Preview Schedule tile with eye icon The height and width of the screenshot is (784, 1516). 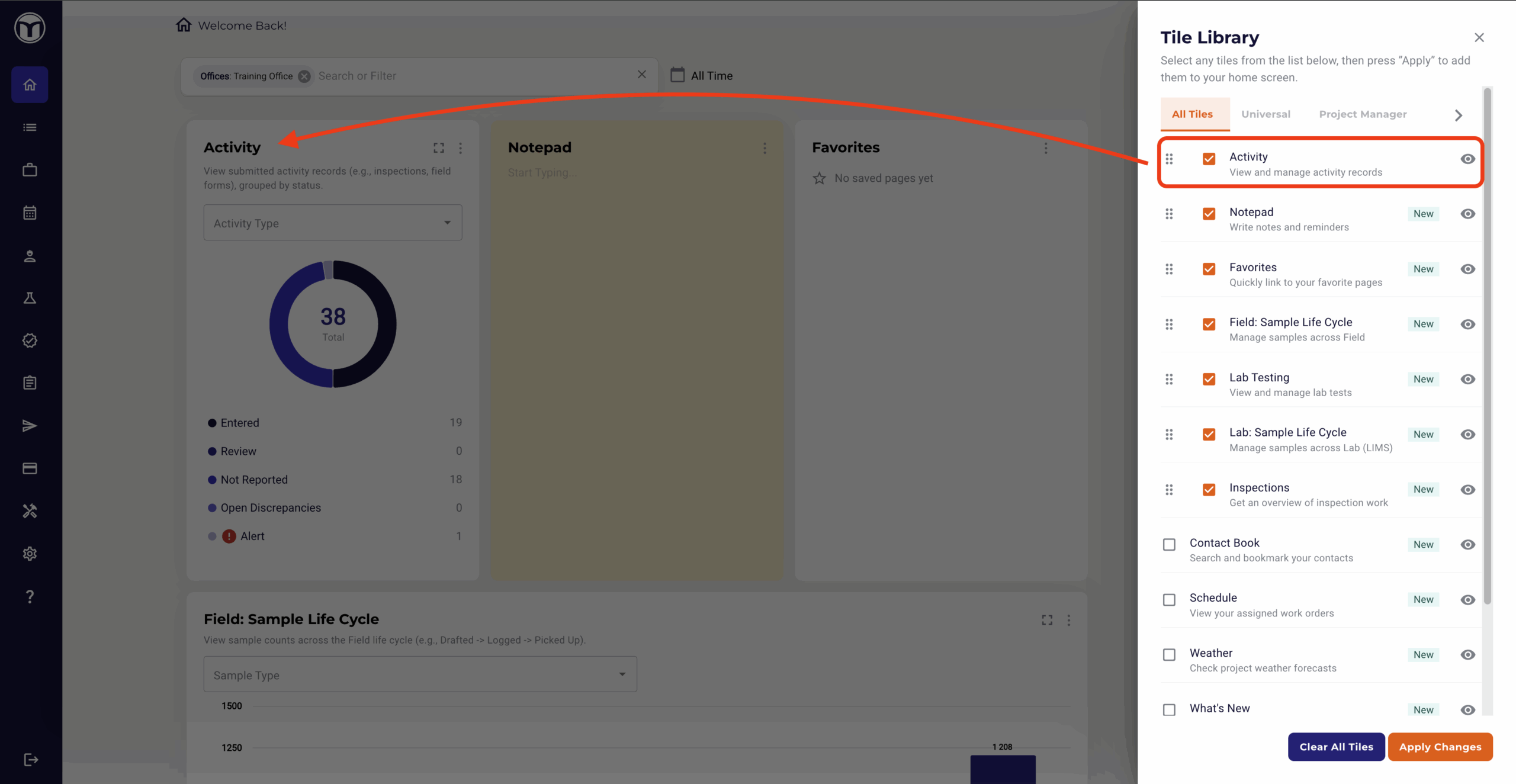coord(1467,600)
